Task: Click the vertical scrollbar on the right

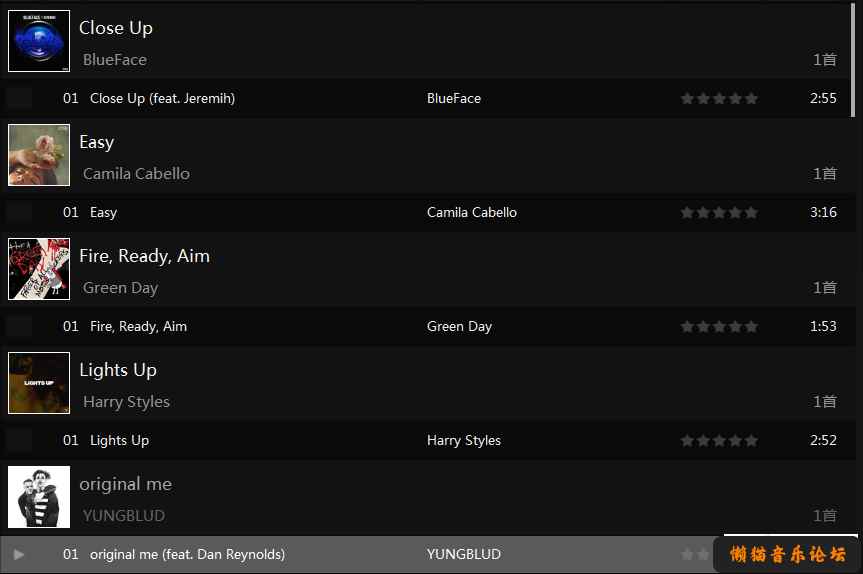Action: click(854, 59)
